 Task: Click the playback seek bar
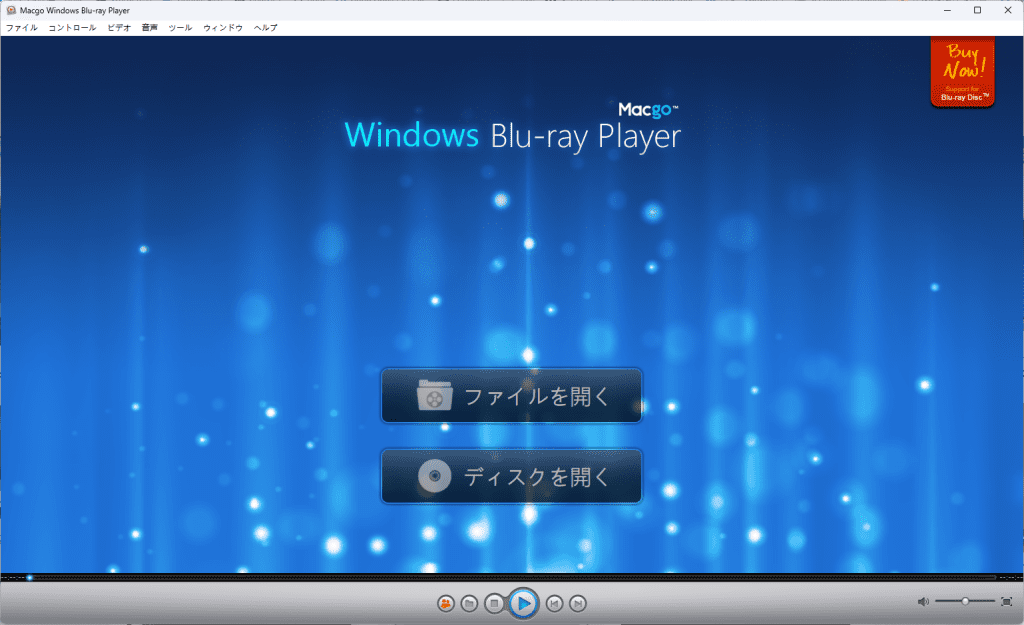pyautogui.click(x=512, y=577)
